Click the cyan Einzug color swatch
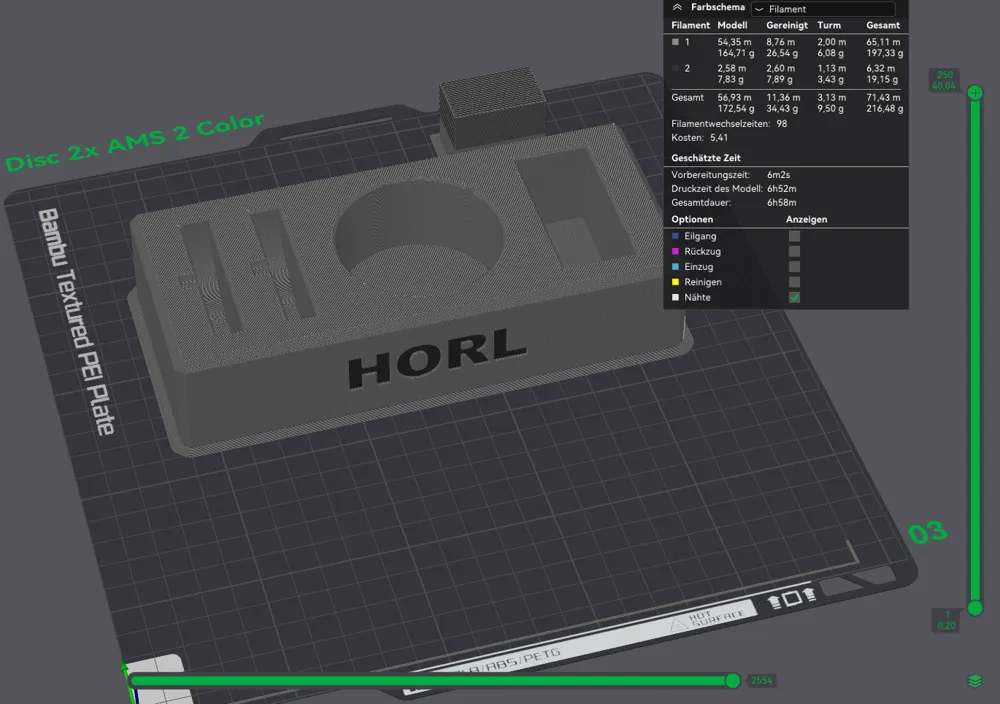This screenshot has width=1000, height=704. (x=675, y=267)
